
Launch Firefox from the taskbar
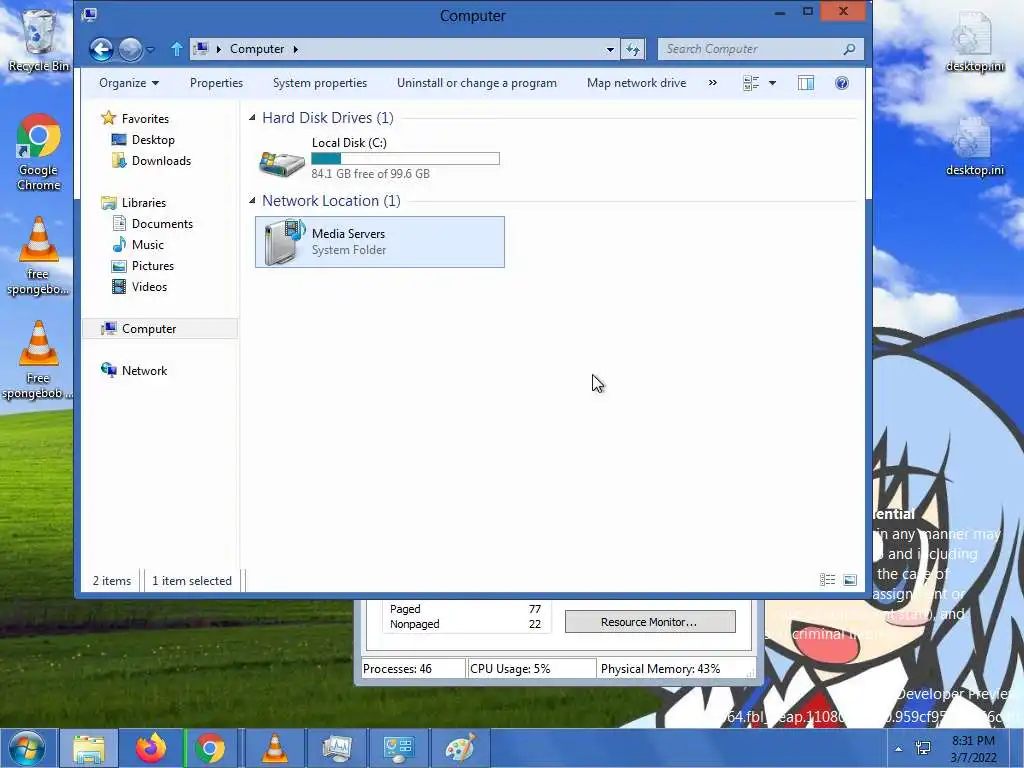tap(151, 748)
